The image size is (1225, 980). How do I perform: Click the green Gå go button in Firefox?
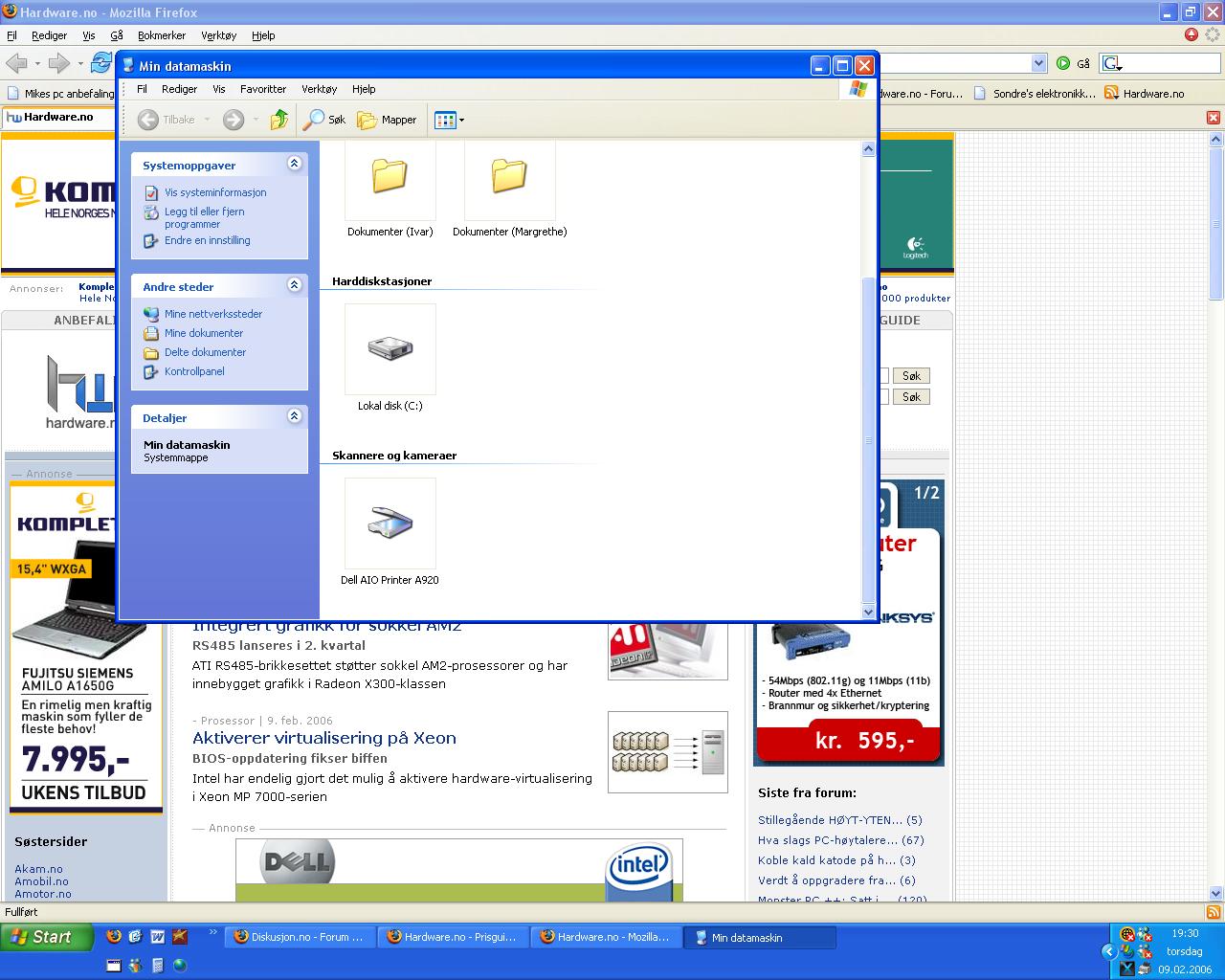click(x=1073, y=63)
